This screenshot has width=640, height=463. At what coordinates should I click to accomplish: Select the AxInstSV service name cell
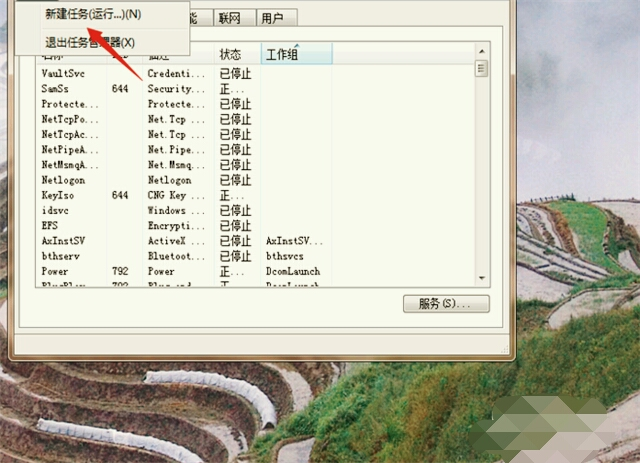[x=63, y=241]
